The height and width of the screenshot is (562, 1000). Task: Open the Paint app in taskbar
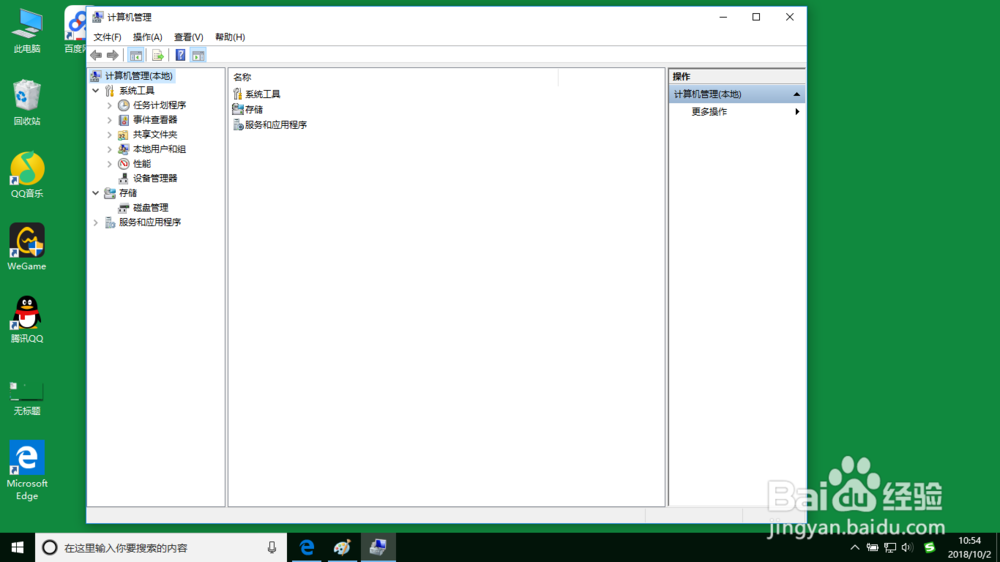click(342, 547)
